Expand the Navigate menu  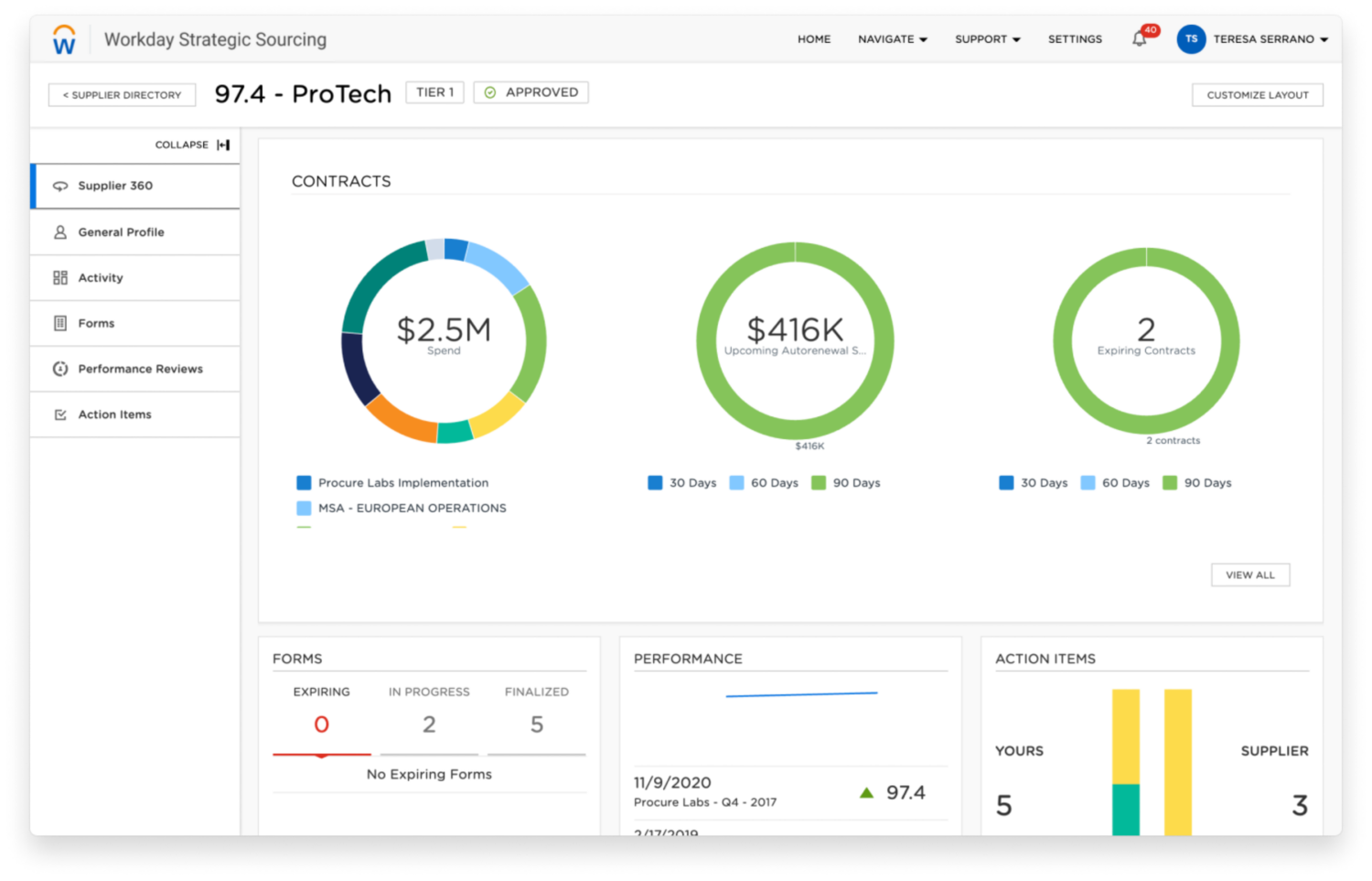point(892,39)
